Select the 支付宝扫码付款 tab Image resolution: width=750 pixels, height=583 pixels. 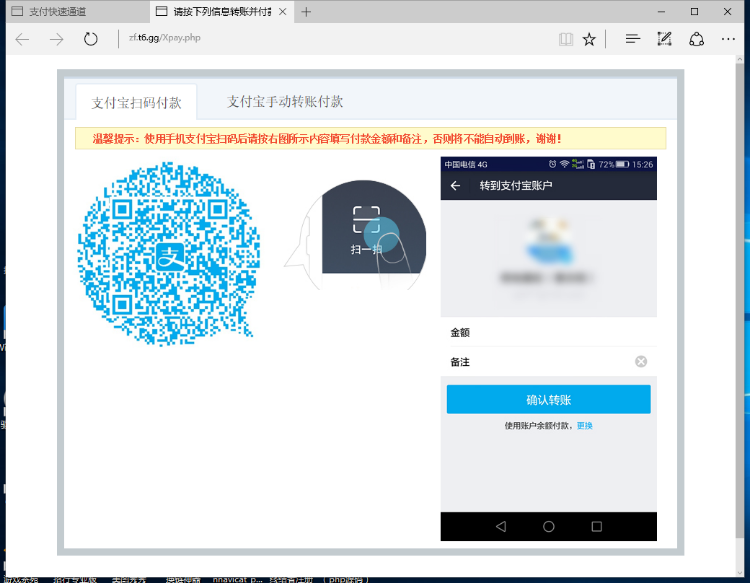(136, 102)
